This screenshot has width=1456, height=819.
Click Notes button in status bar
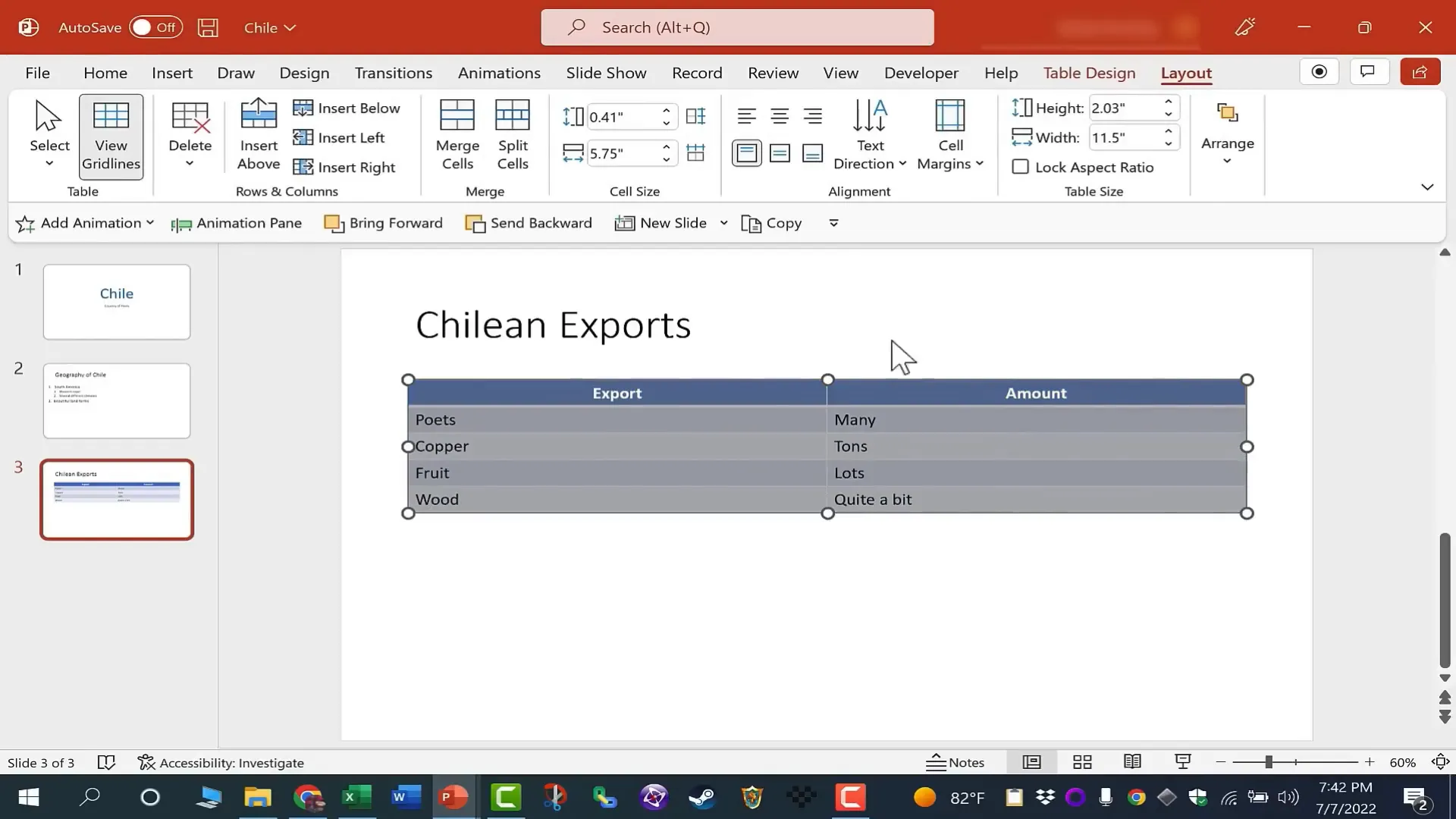[955, 762]
